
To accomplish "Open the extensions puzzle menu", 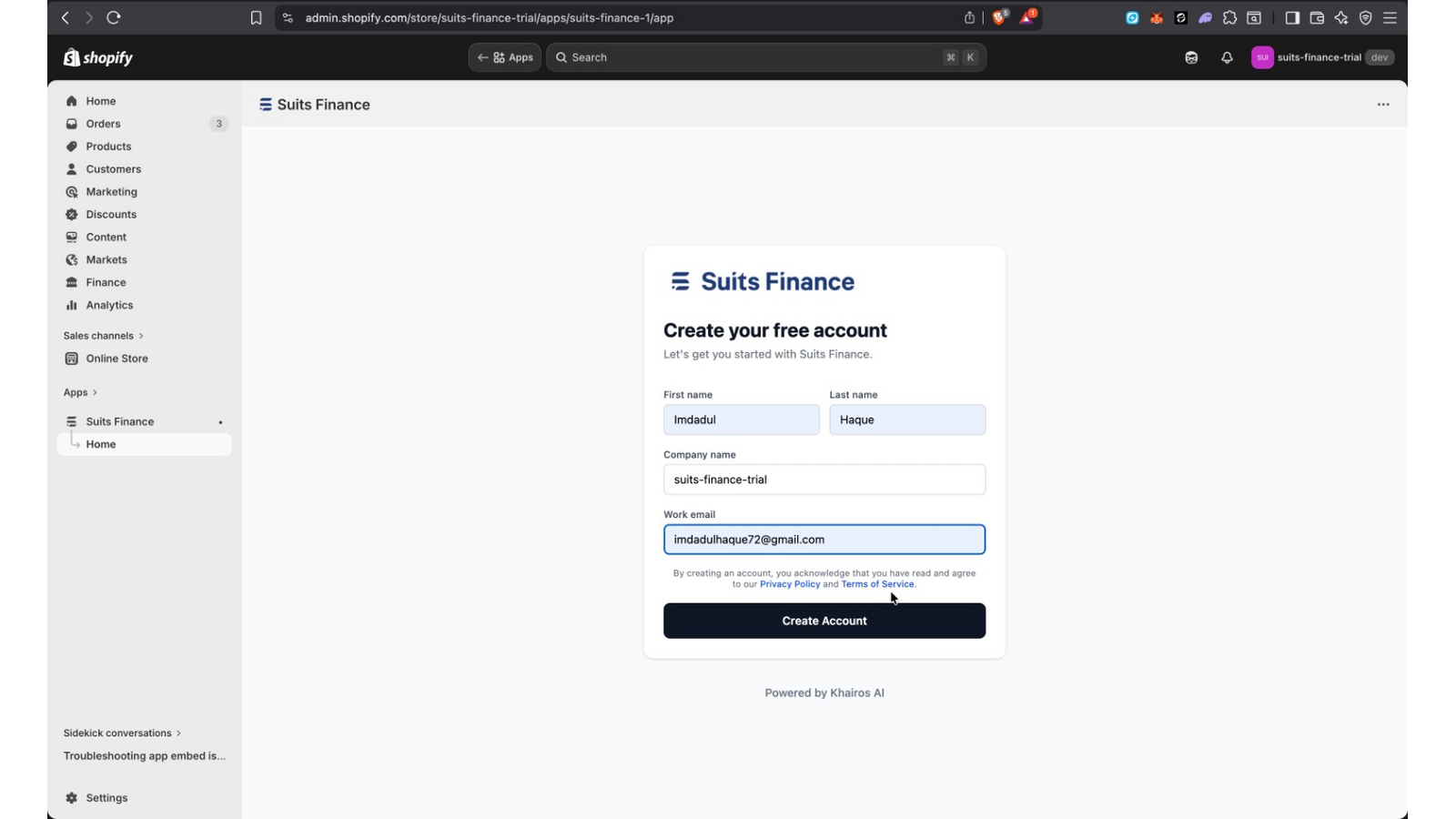I will pyautogui.click(x=1230, y=17).
